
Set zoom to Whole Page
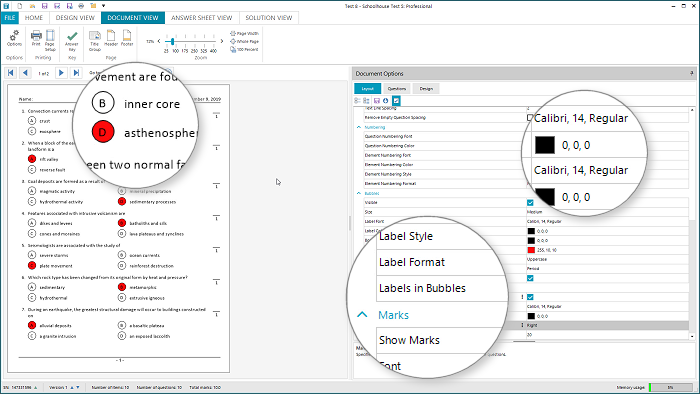coord(245,41)
